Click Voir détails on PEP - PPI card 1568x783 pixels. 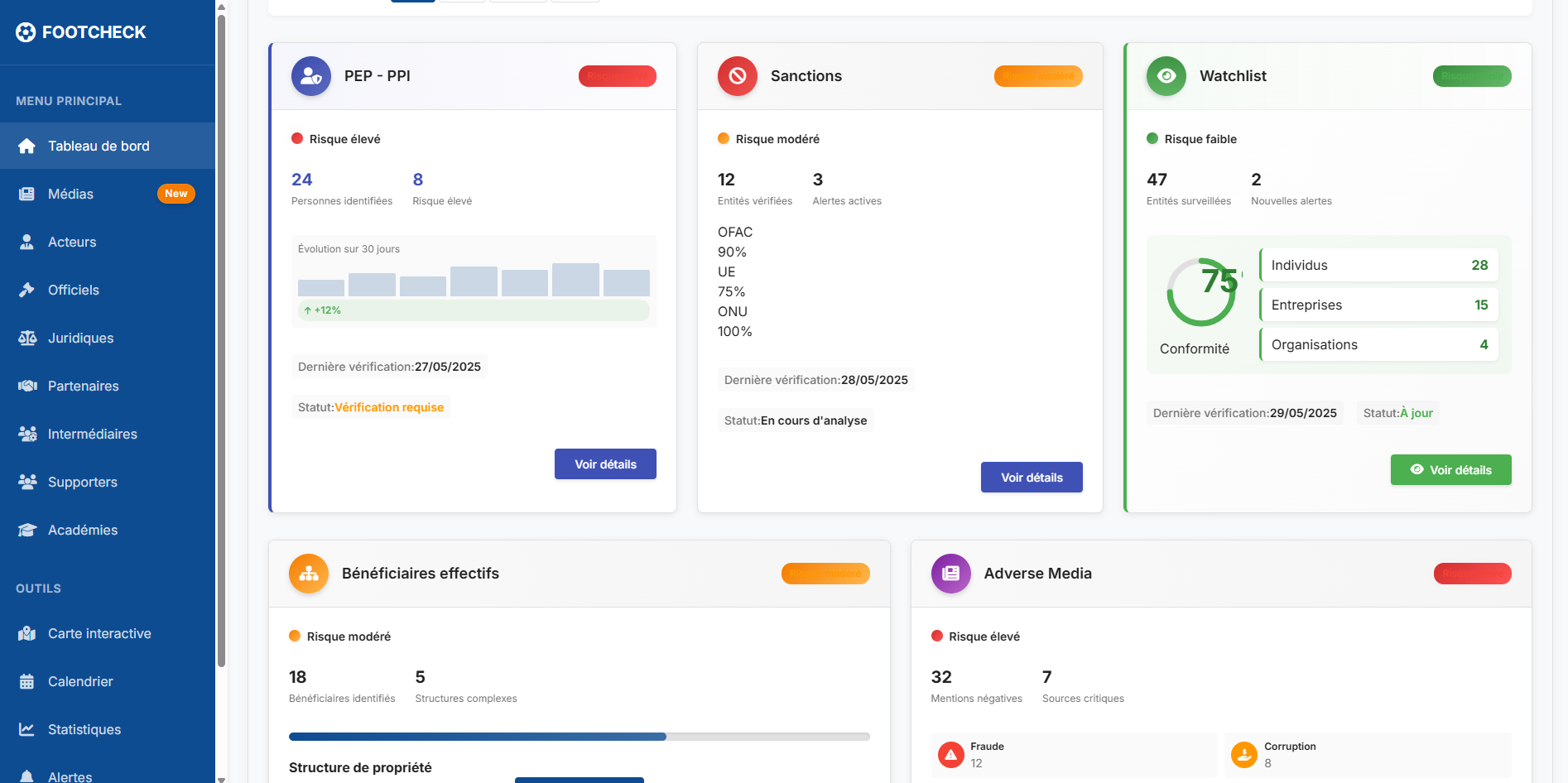pyautogui.click(x=605, y=464)
